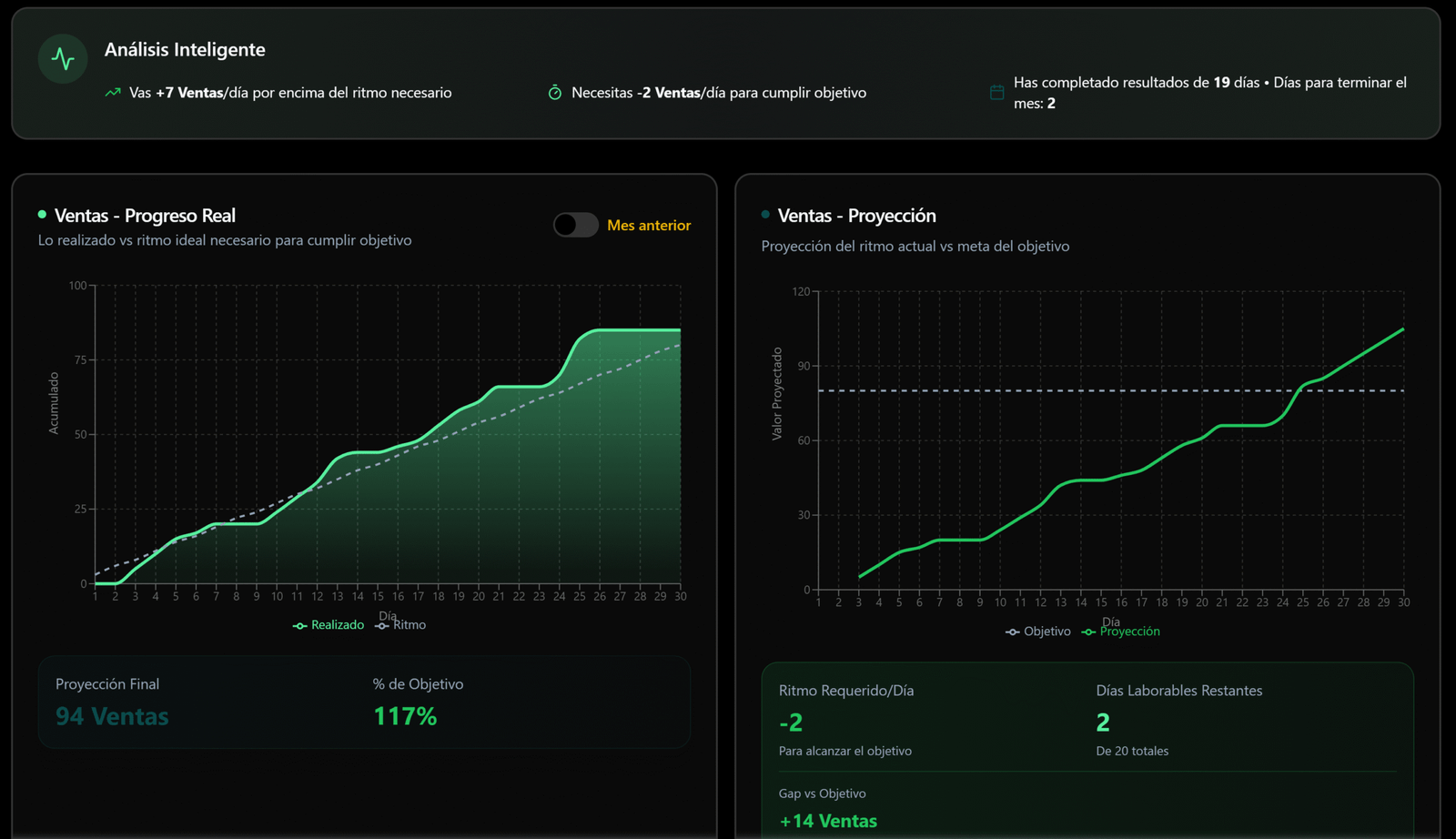Click the 117% objective percentage
The height and width of the screenshot is (839, 1456).
[x=405, y=717]
